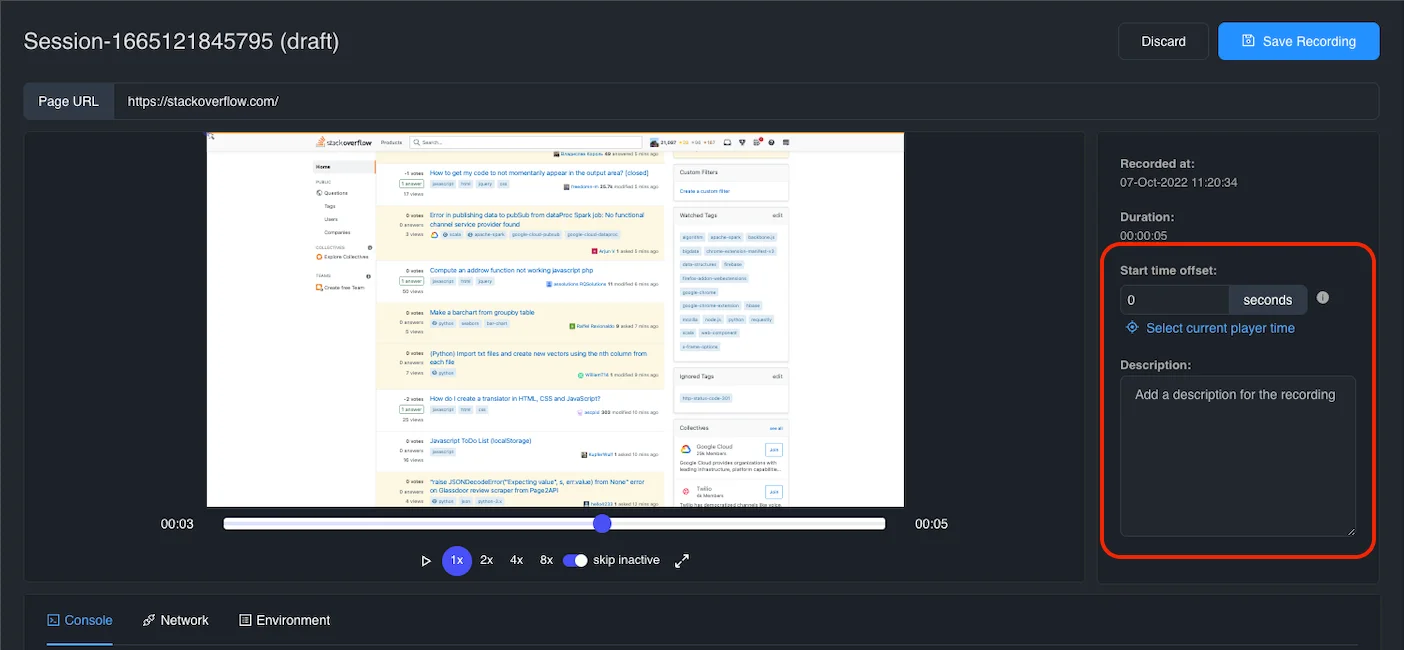Click the http-status-code-301 ignored tag
The height and width of the screenshot is (650, 1404).
point(706,398)
